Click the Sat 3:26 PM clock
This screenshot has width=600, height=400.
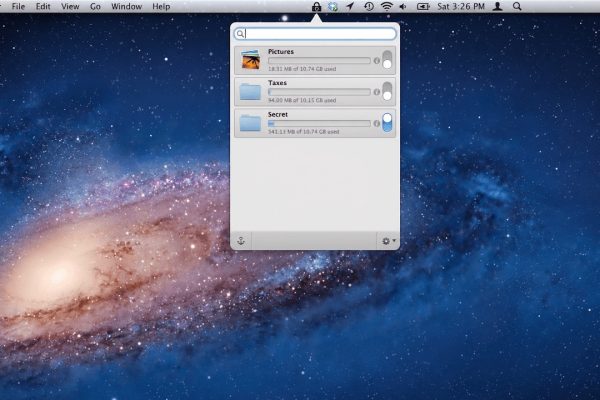coord(461,7)
